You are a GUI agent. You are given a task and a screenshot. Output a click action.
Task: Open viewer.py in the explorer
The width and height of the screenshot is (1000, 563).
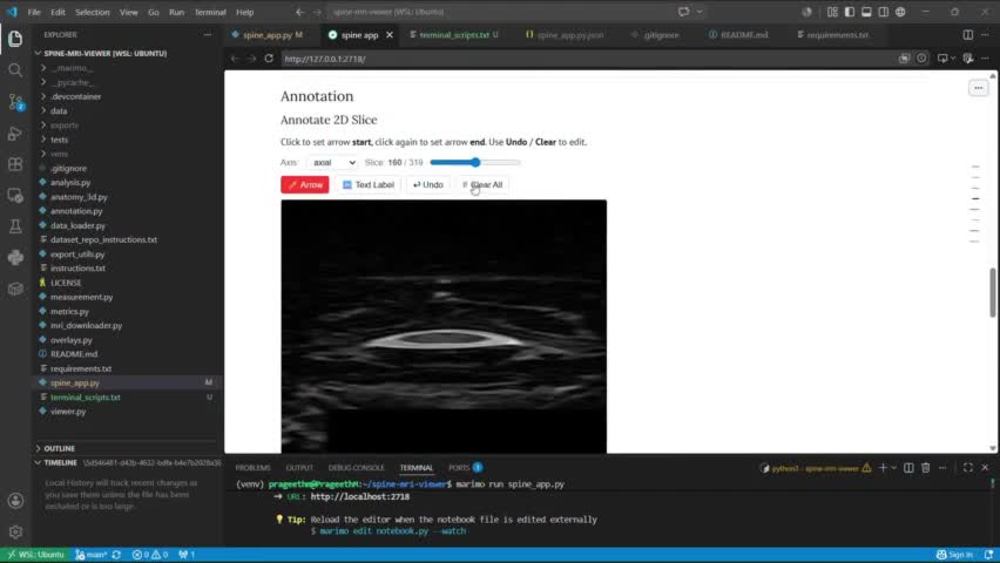click(x=68, y=411)
